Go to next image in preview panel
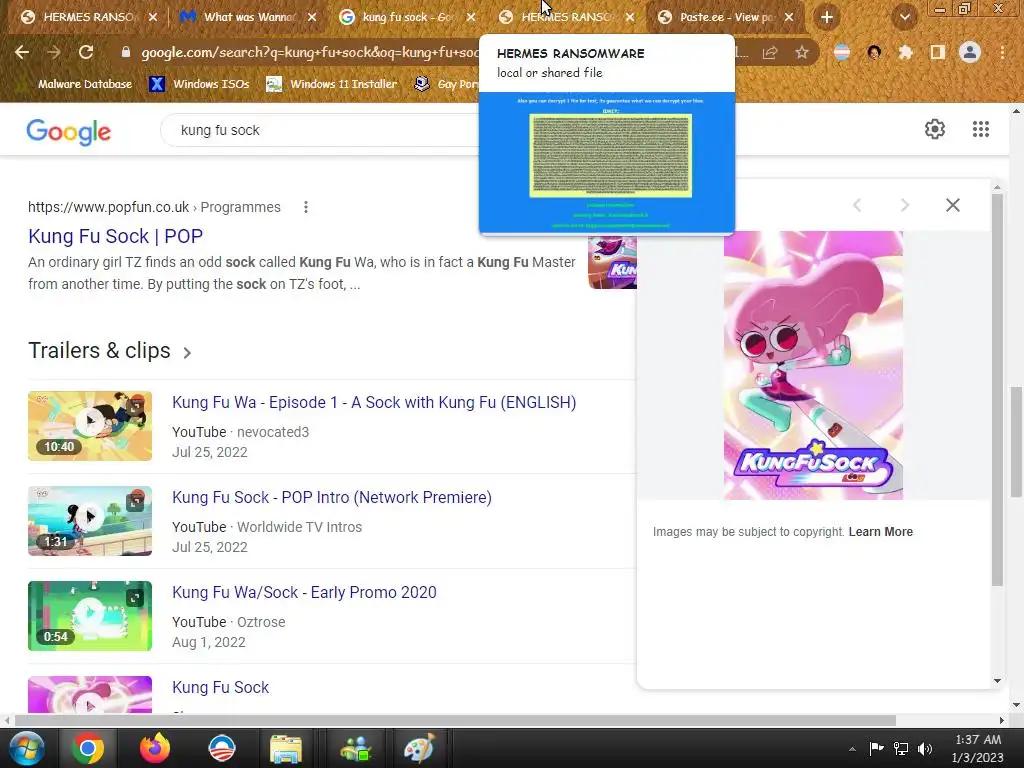 pos(904,205)
